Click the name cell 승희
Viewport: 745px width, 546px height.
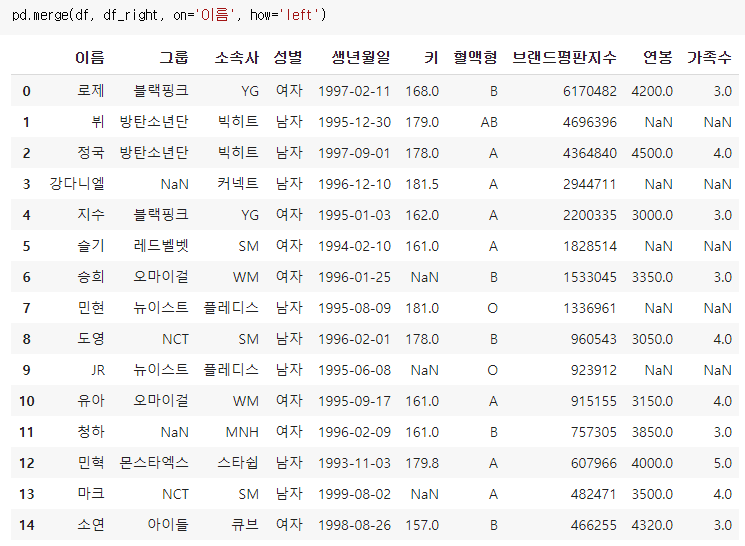pos(91,277)
